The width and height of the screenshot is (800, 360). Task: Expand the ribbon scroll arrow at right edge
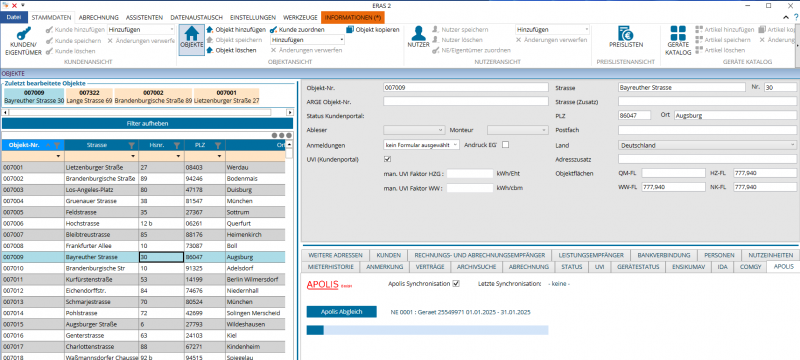coord(796,45)
